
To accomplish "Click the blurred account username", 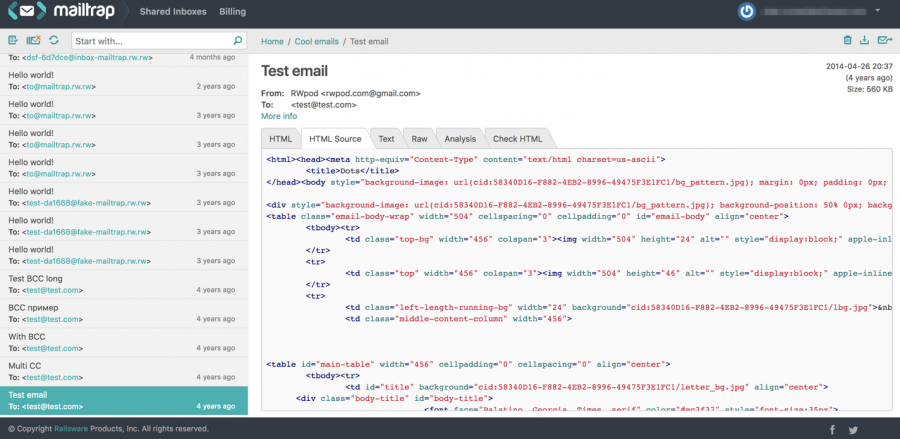I will pyautogui.click(x=813, y=11).
